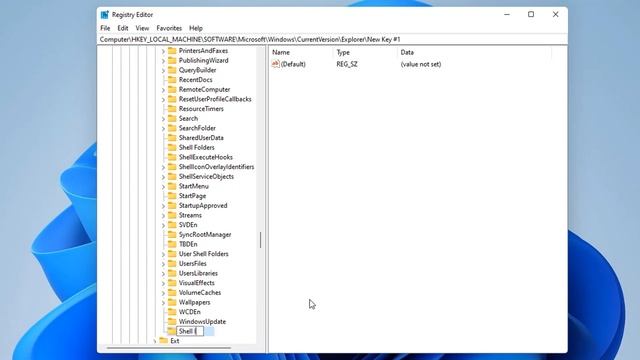Viewport: 640px width, 360px height.
Task: Select the UsersLibraries key
Action: (198, 273)
